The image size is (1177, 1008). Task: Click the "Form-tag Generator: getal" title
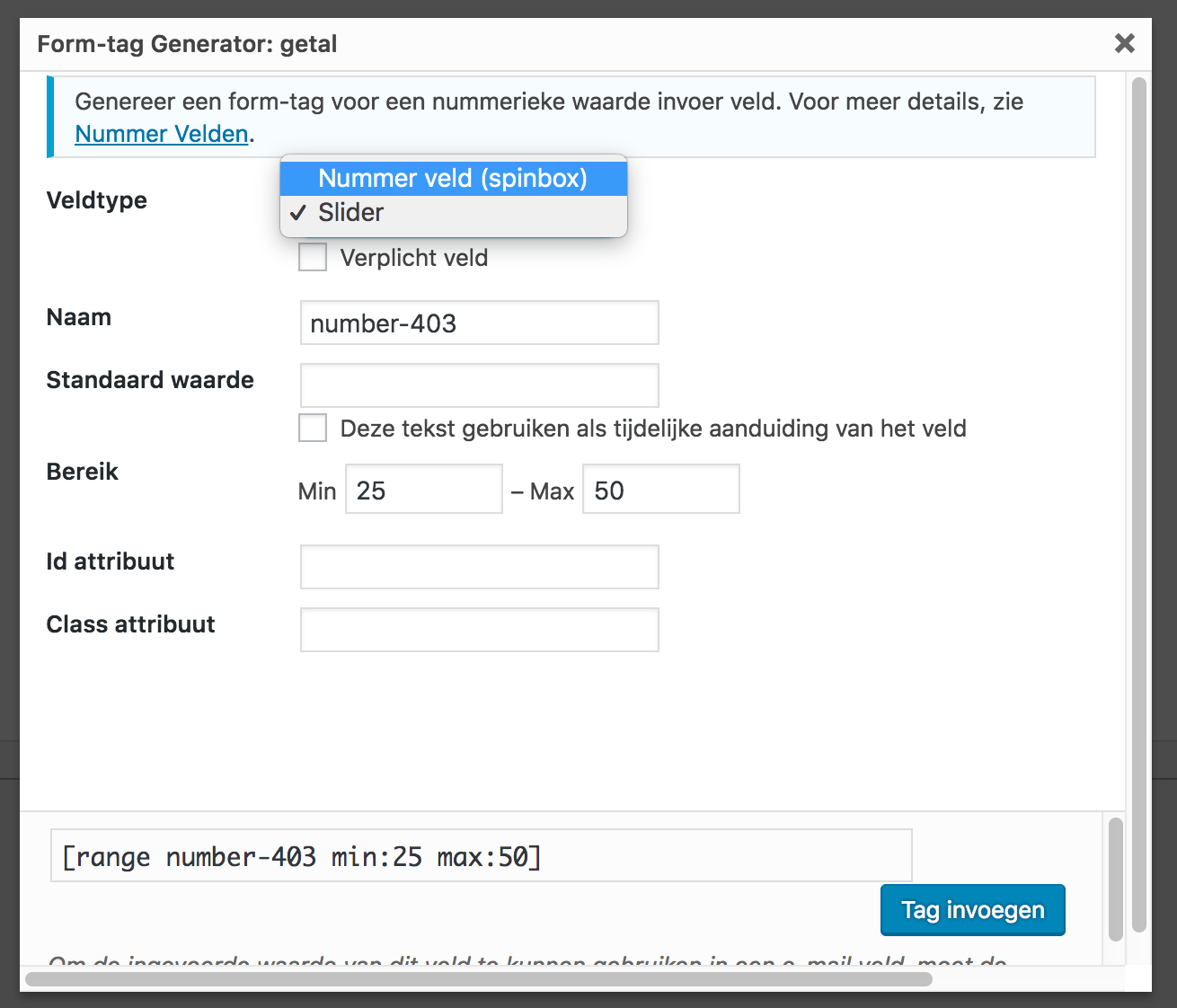pyautogui.click(x=187, y=44)
